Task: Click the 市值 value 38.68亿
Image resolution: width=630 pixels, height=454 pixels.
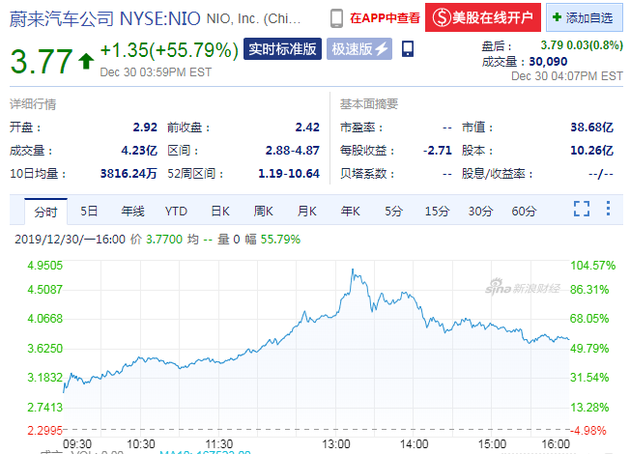Action: coord(592,127)
